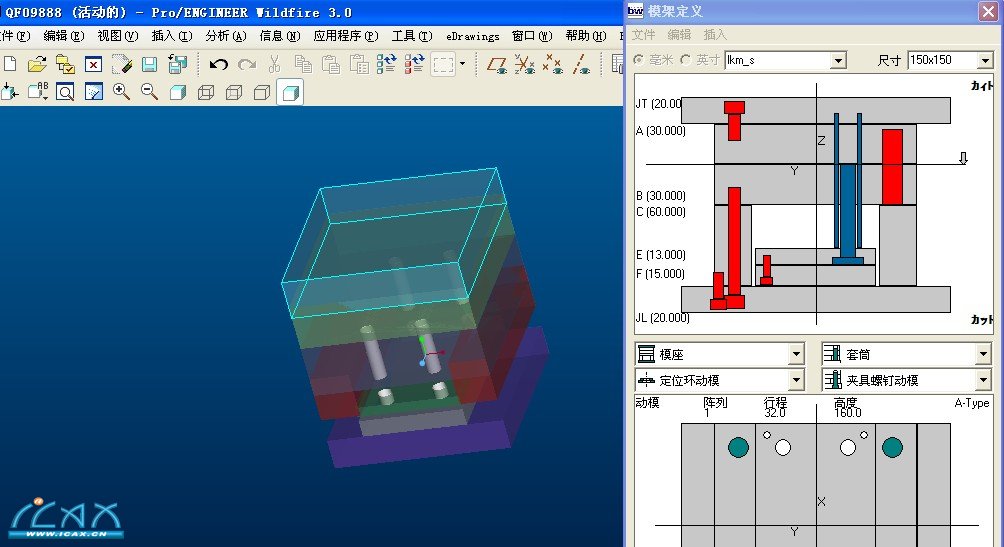Select the 英寸 radio button
This screenshot has width=1004, height=547.
pyautogui.click(x=686, y=60)
